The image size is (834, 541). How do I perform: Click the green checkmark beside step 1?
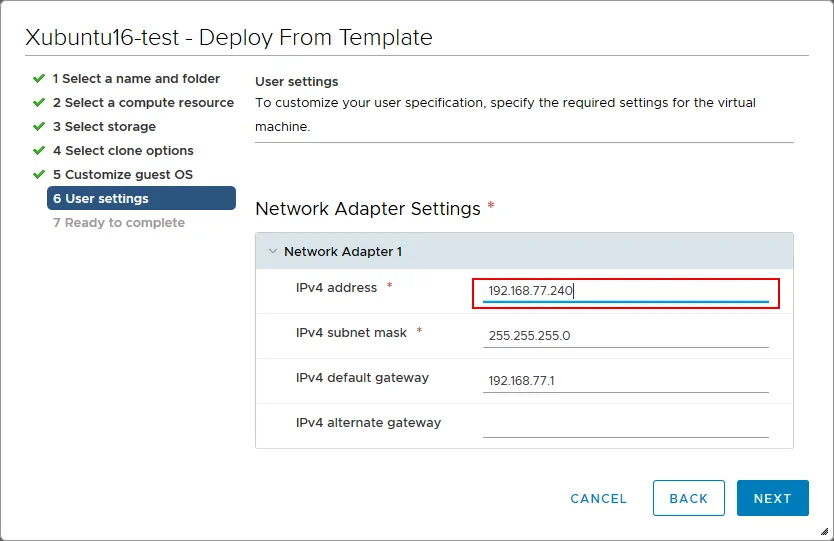pyautogui.click(x=39, y=78)
